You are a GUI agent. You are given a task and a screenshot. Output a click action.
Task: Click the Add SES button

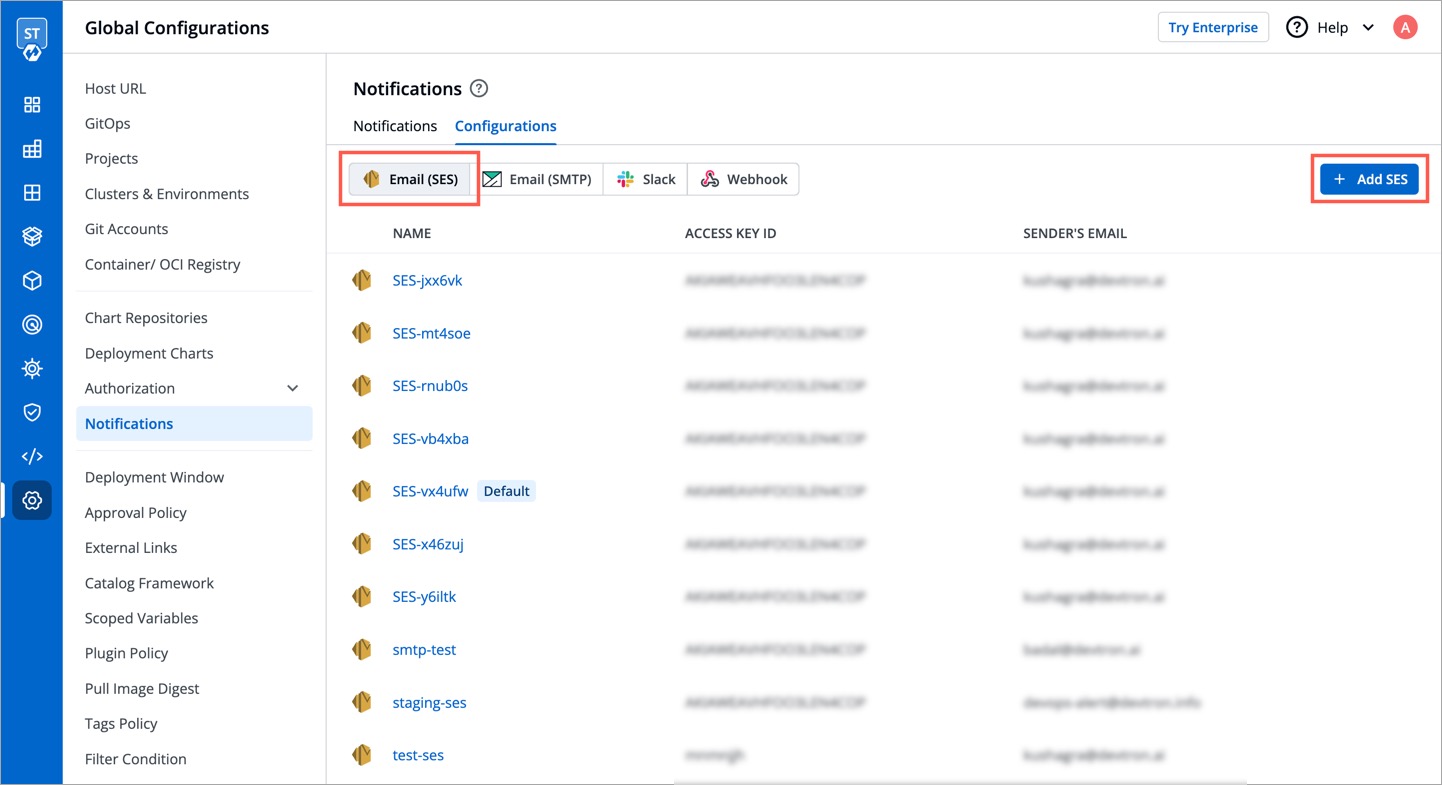(x=1369, y=178)
